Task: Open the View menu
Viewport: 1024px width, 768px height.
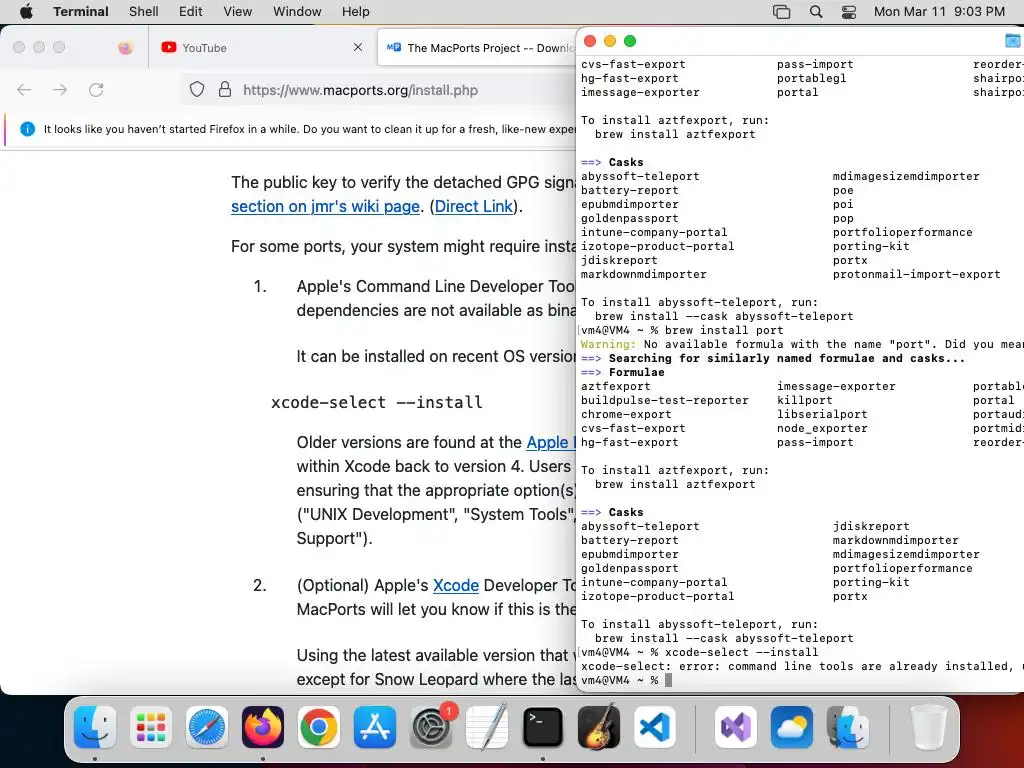Action: [238, 11]
